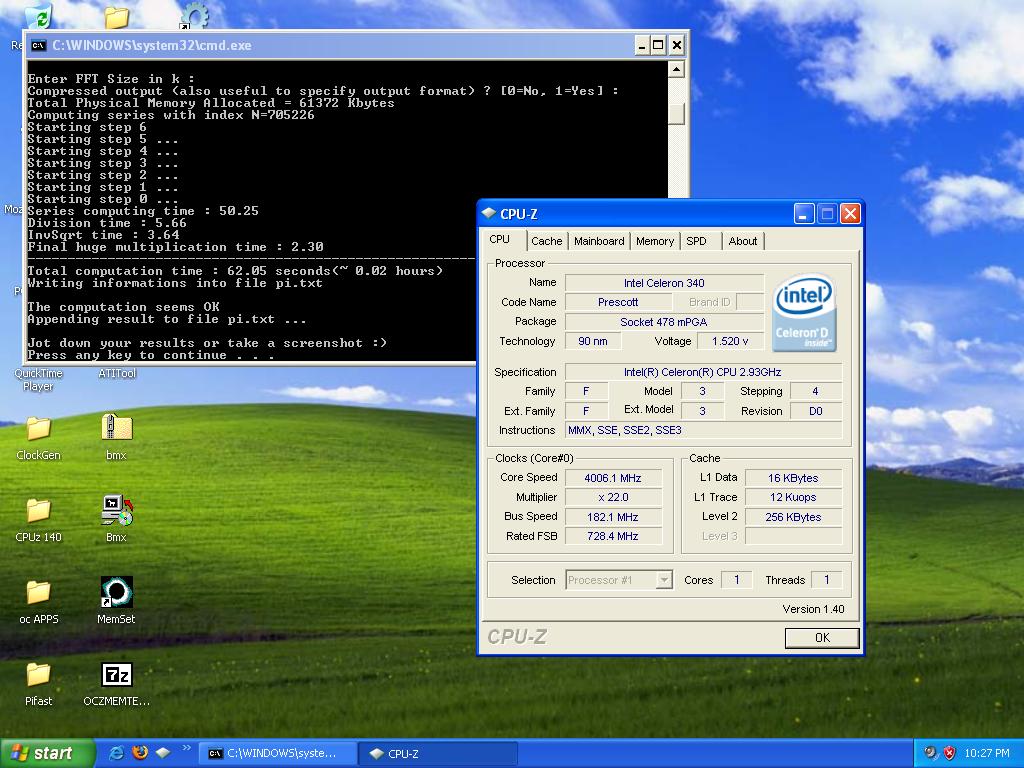Select the gear shortcut icon above the cmd window

point(194,16)
